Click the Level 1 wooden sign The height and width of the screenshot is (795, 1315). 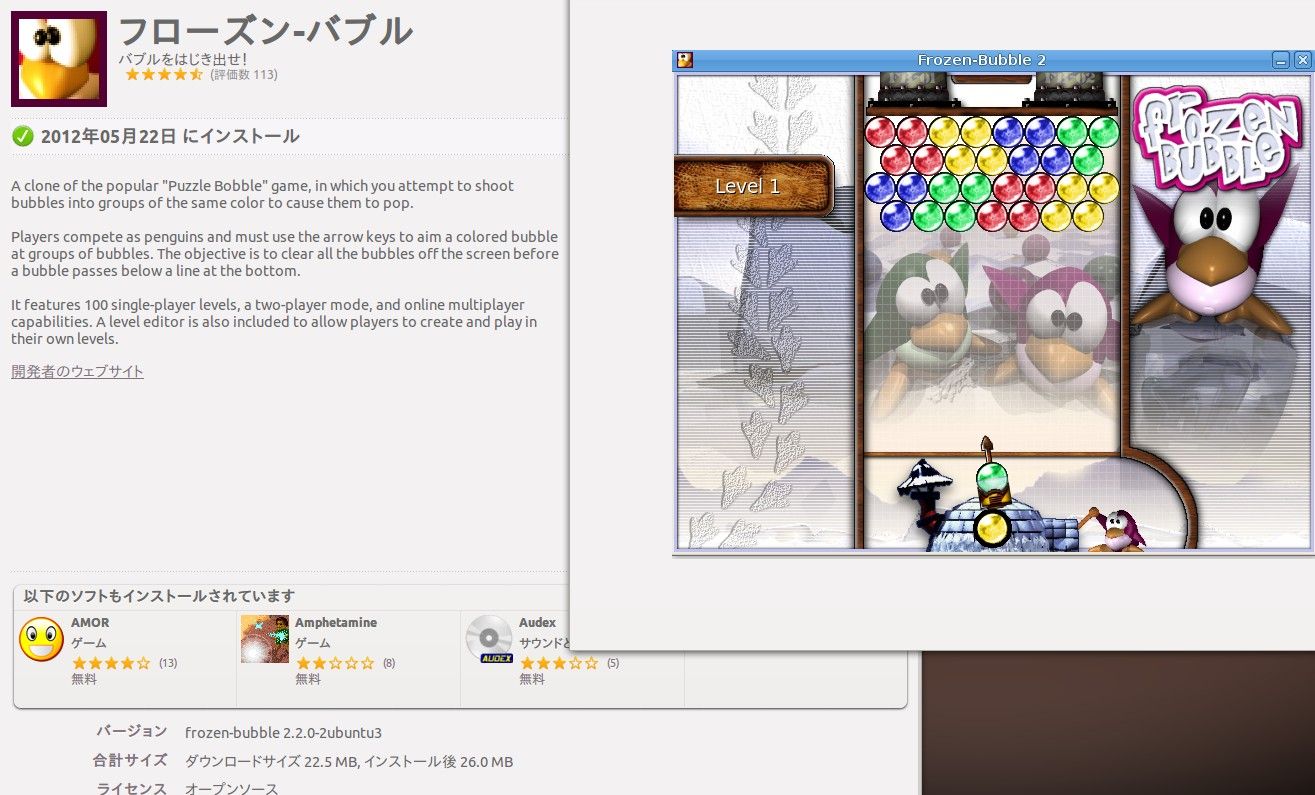point(753,186)
